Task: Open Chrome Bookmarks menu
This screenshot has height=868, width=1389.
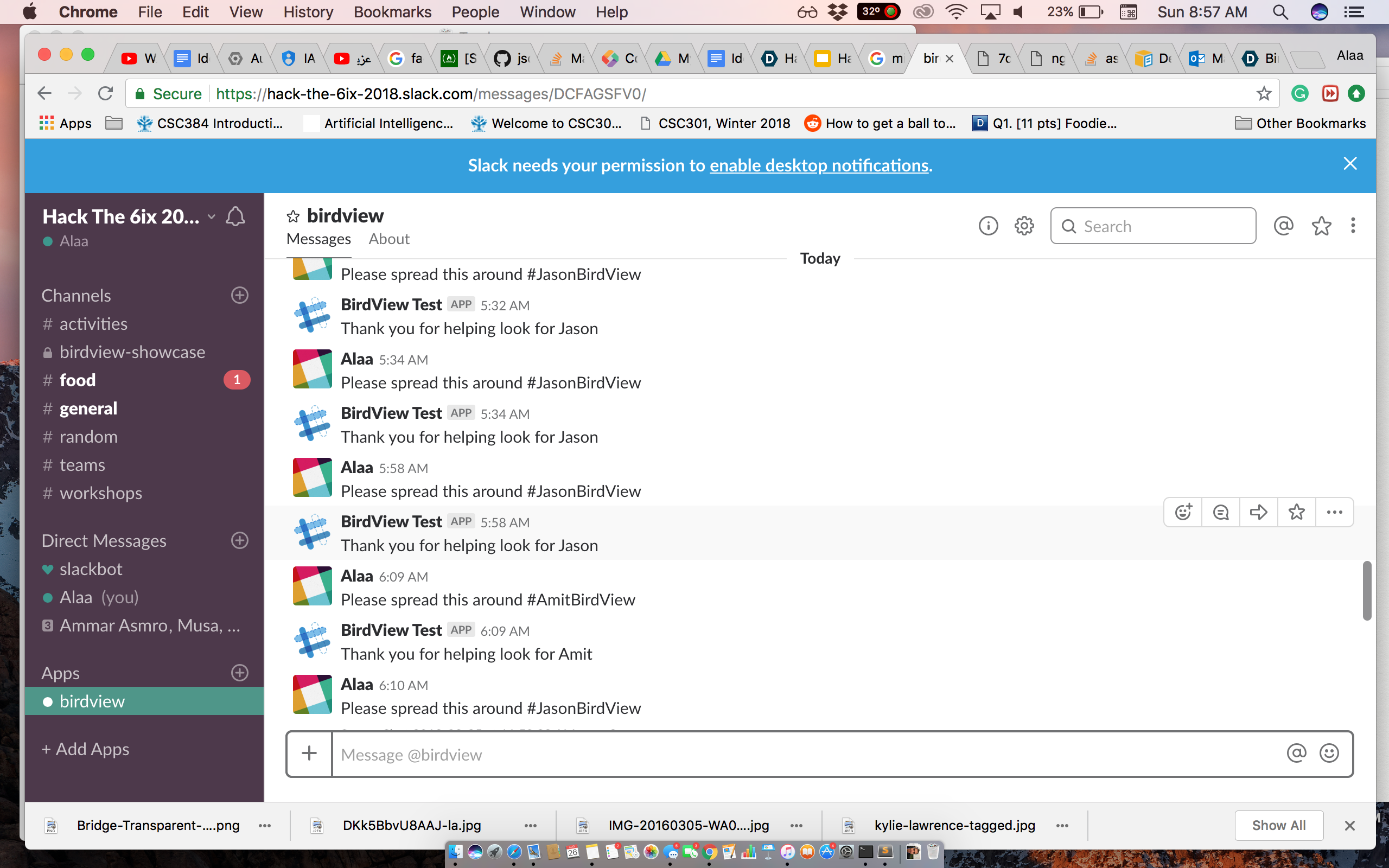Action: [x=392, y=12]
